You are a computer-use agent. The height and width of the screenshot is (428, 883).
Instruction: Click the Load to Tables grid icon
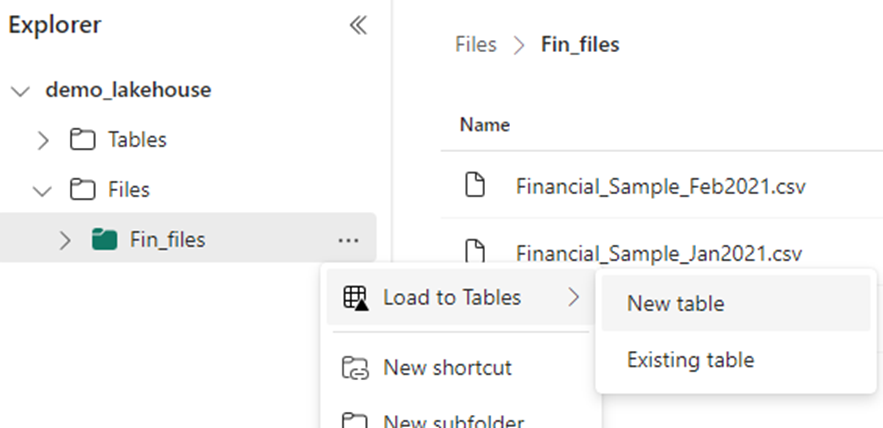[x=355, y=297]
